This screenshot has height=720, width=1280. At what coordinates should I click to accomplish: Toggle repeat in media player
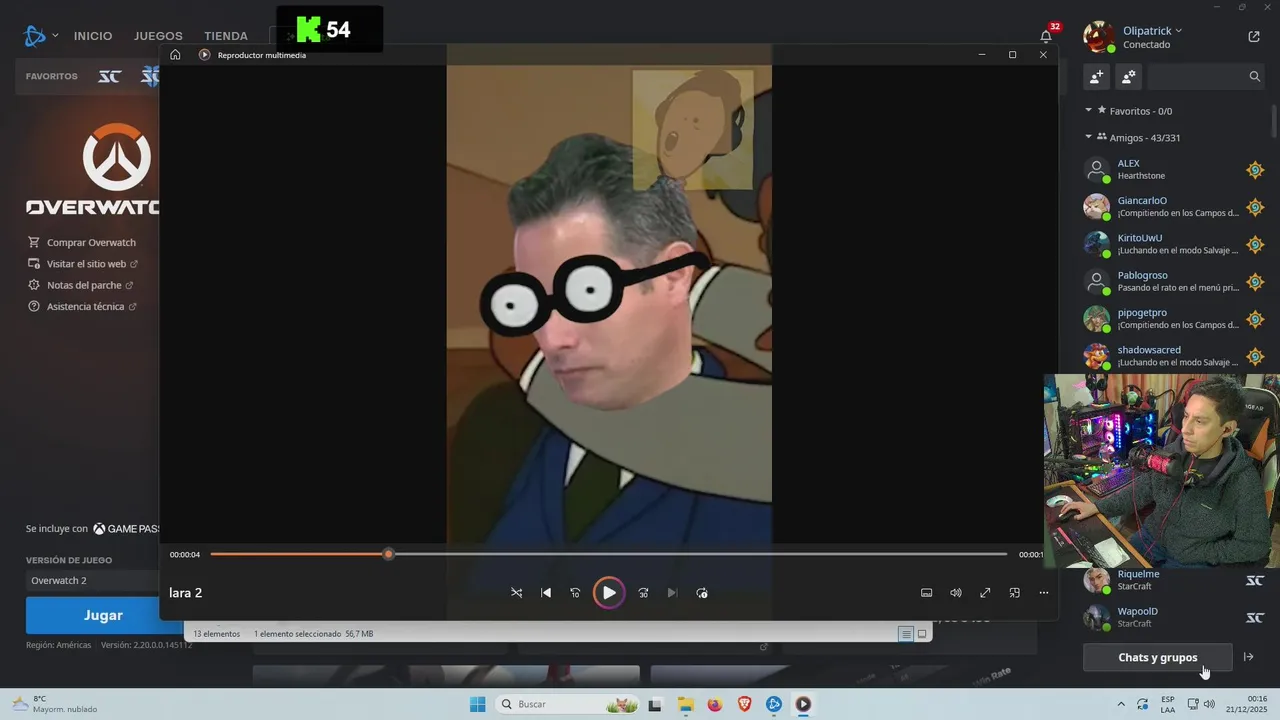(x=701, y=593)
